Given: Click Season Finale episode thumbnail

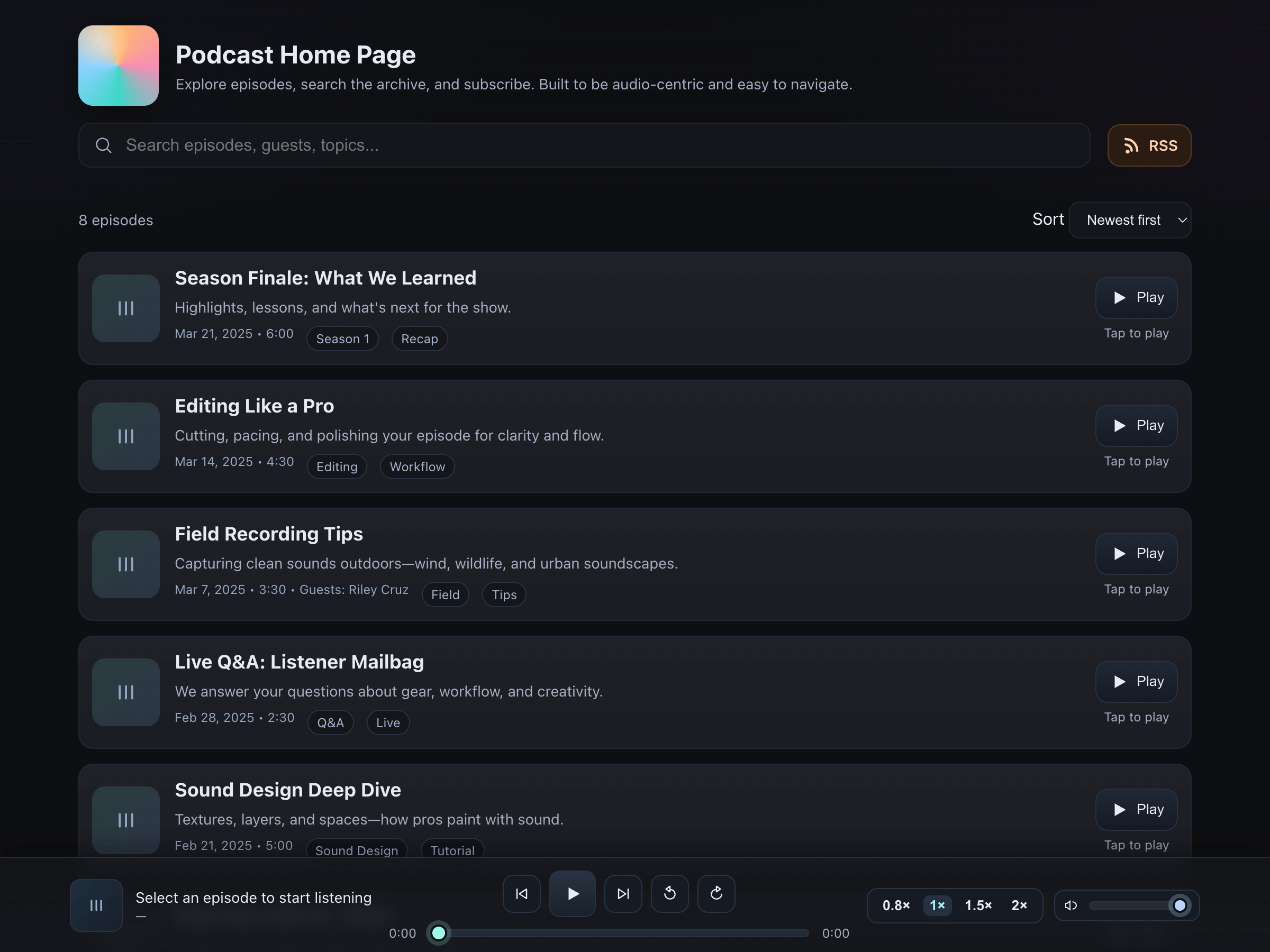Looking at the screenshot, I should tap(126, 308).
